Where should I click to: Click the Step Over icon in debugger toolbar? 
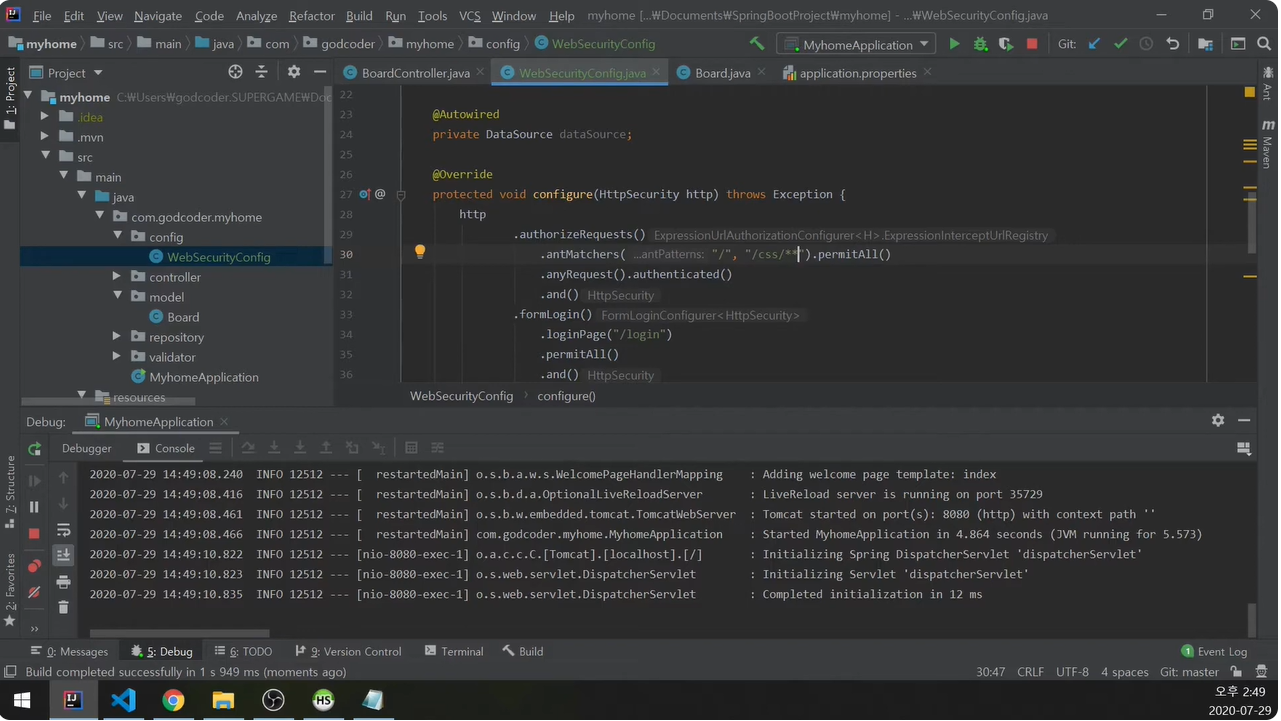point(248,448)
